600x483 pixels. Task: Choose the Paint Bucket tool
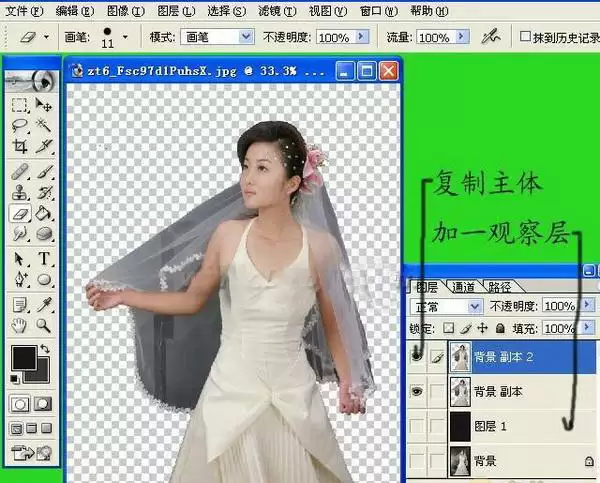pos(44,213)
